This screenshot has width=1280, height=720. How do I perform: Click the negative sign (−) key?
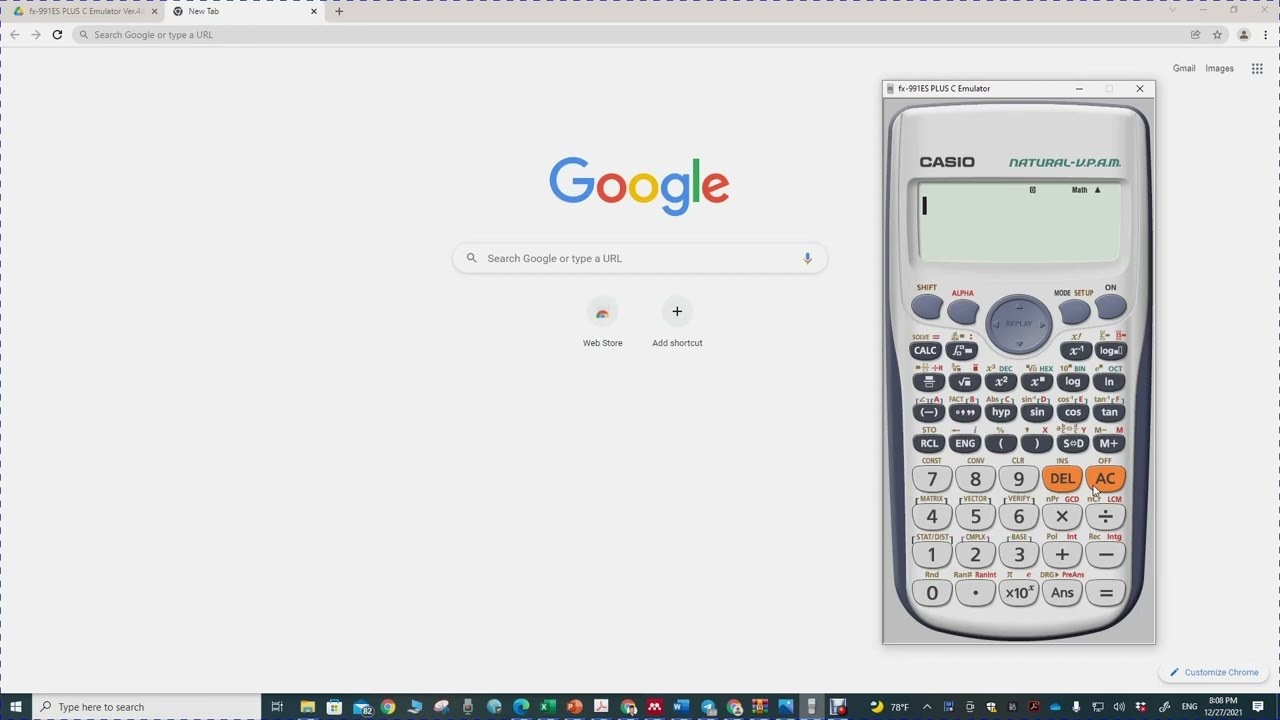(929, 412)
